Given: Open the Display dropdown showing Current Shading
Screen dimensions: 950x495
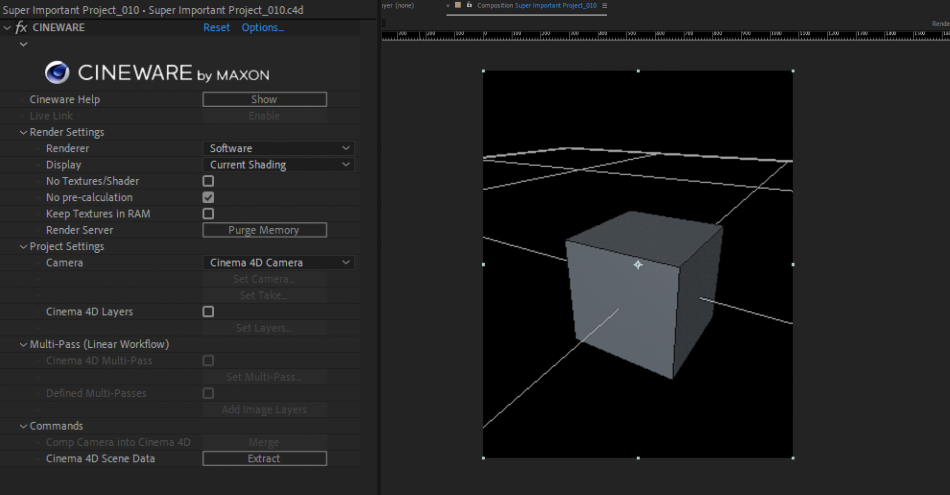Looking at the screenshot, I should 279,165.
